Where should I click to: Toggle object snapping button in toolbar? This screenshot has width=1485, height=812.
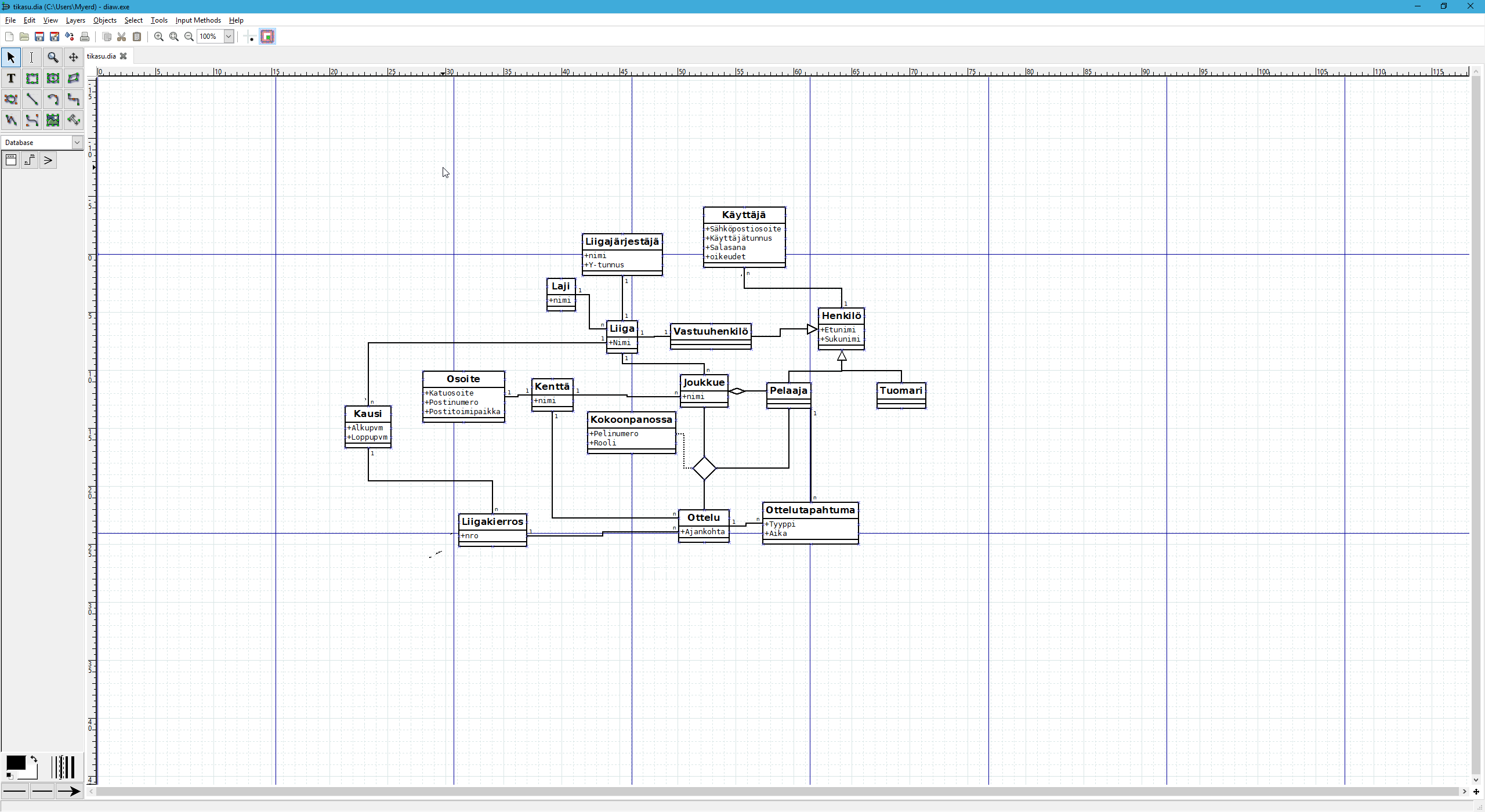point(267,37)
